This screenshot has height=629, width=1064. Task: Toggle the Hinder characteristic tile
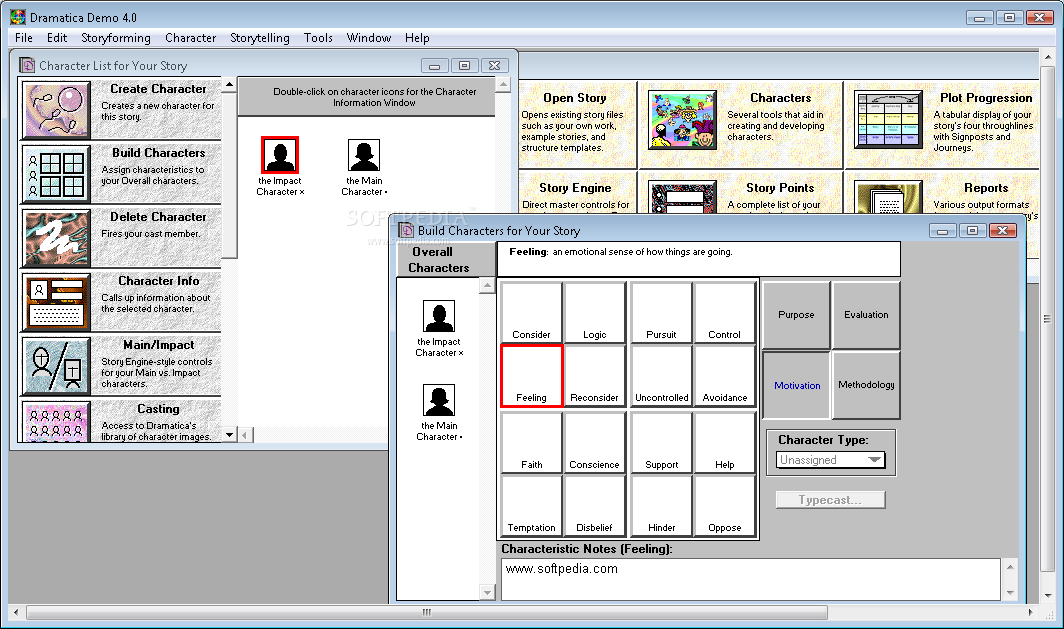coord(662,506)
